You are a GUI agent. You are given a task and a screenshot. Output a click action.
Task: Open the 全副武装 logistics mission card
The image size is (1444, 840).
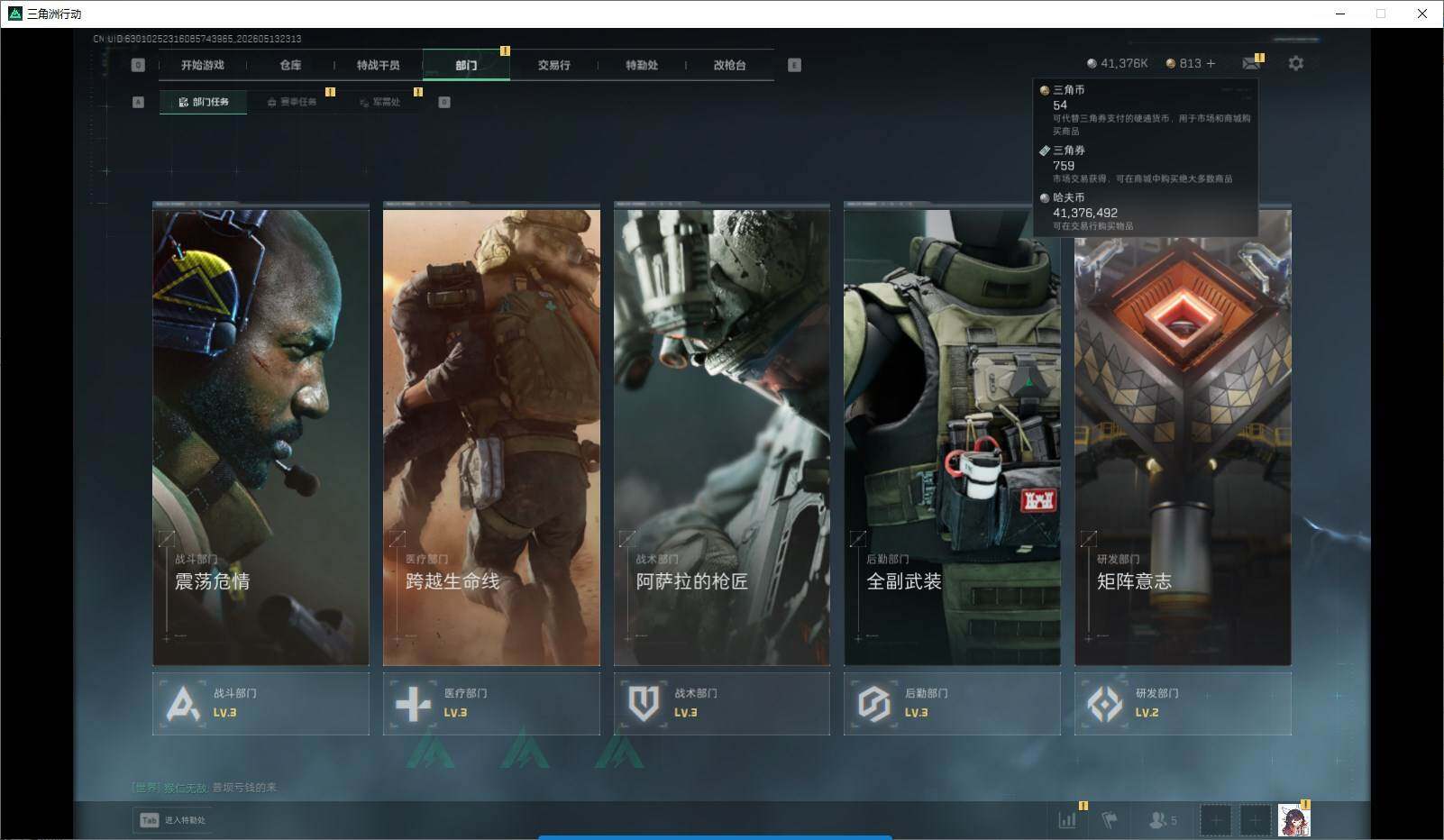[x=952, y=434]
